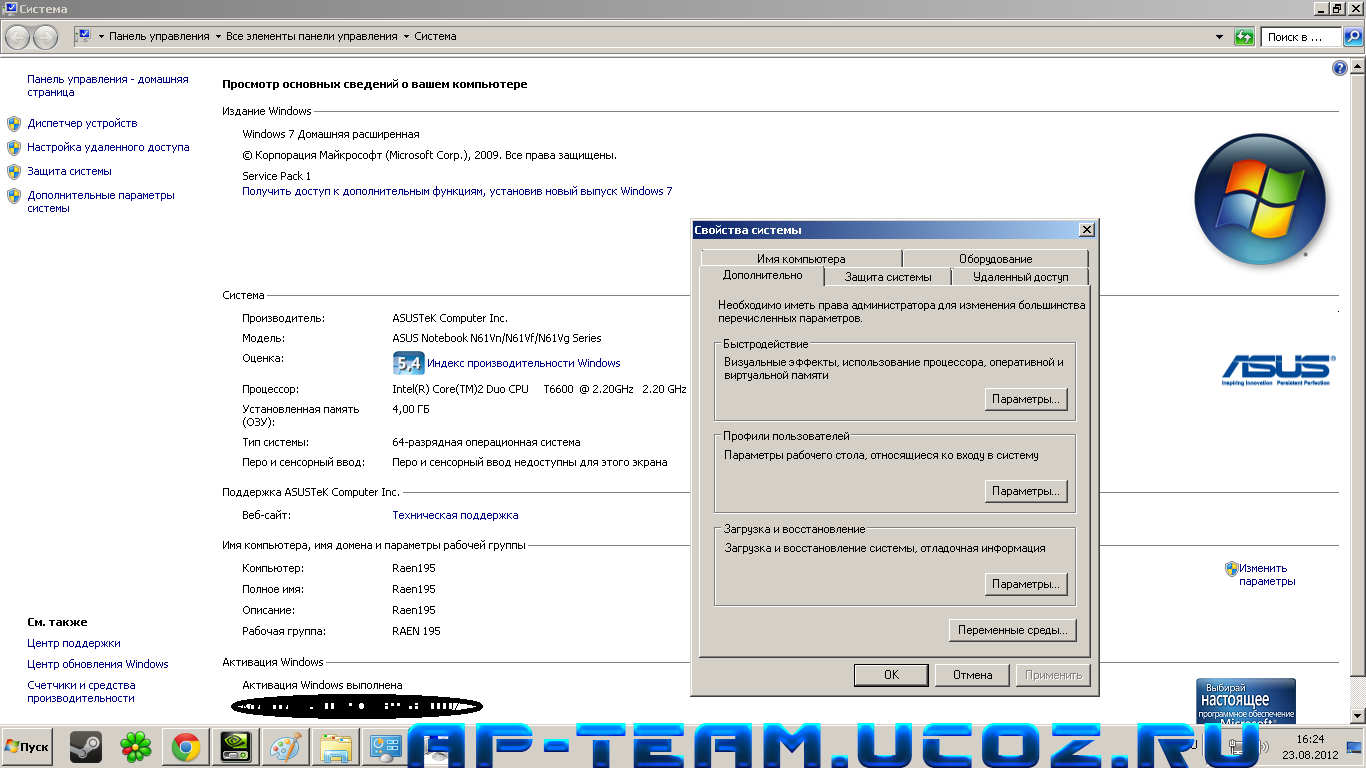
Task: Open Параметры under Быстродействие
Action: (1025, 399)
